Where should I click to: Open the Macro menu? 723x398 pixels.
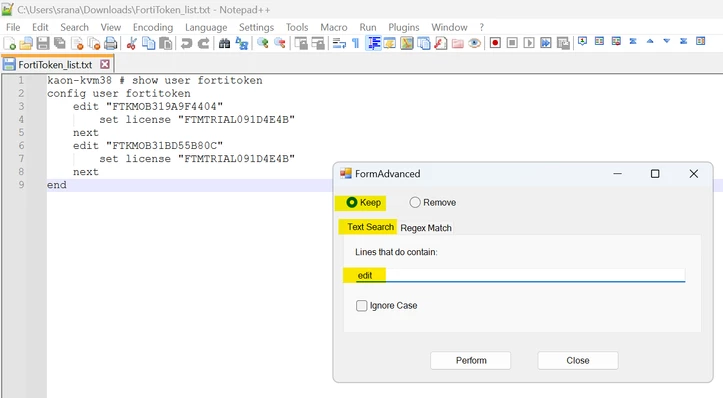(x=334, y=27)
